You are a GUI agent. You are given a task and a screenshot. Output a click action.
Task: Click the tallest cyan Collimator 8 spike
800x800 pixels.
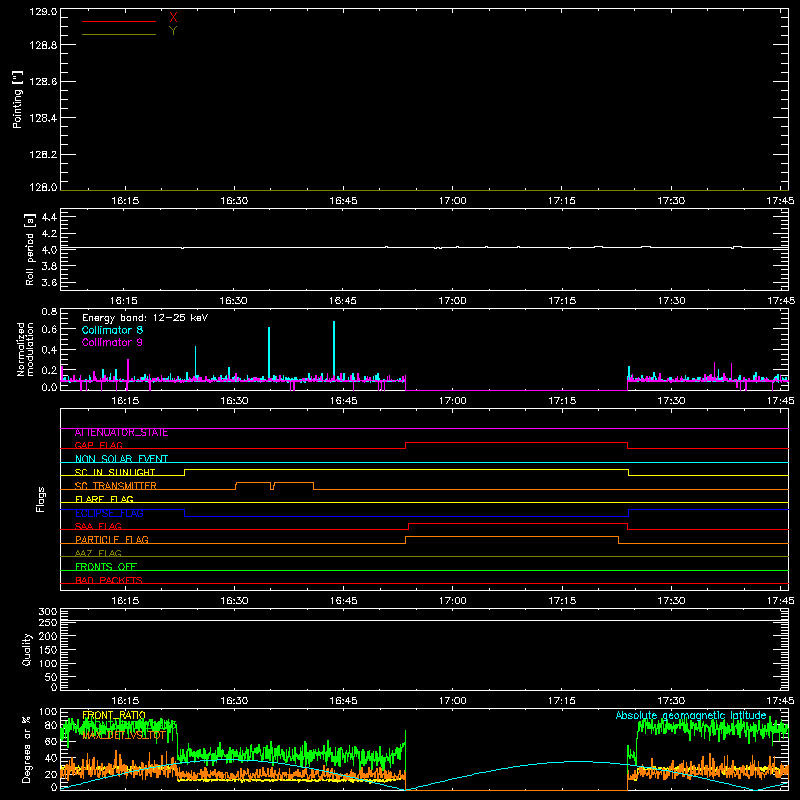(334, 351)
